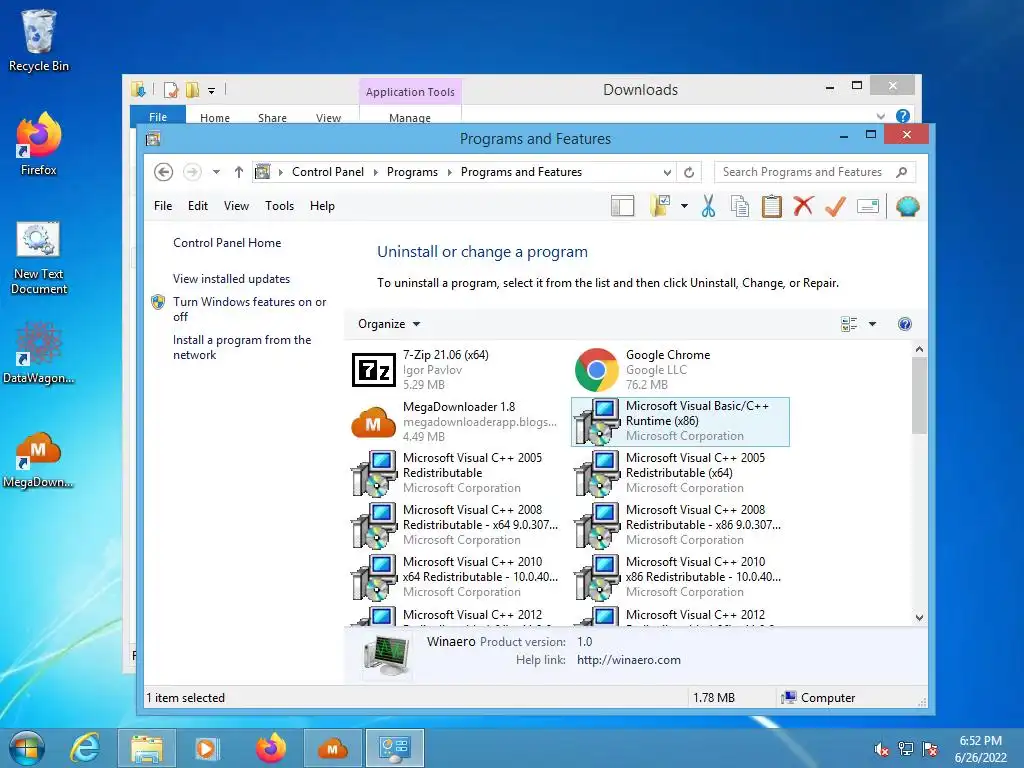Screen dimensions: 1024x768
Task: Click the Action Center flag tray icon
Action: pos(930,749)
